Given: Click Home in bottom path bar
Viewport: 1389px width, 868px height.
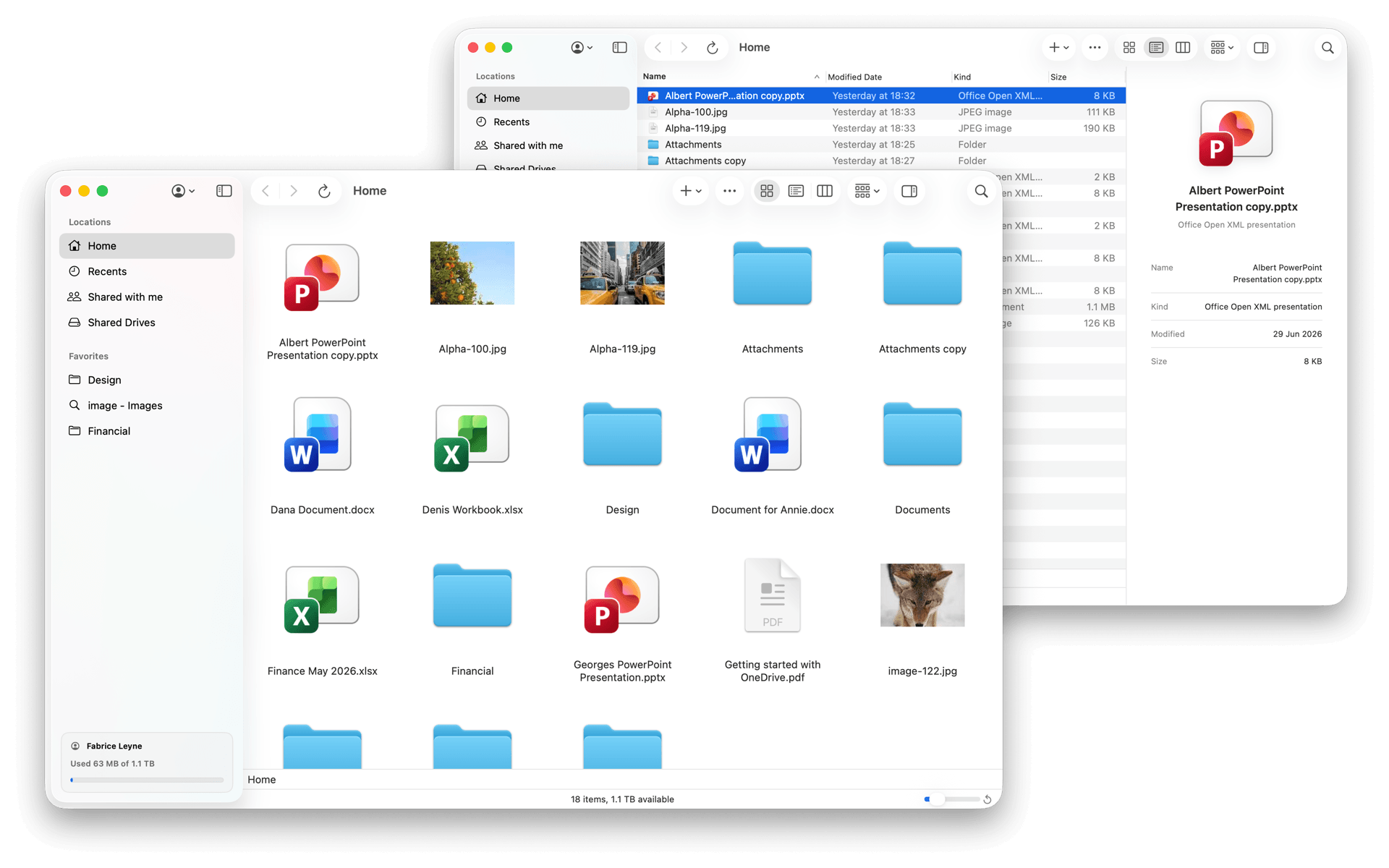Looking at the screenshot, I should 262,780.
